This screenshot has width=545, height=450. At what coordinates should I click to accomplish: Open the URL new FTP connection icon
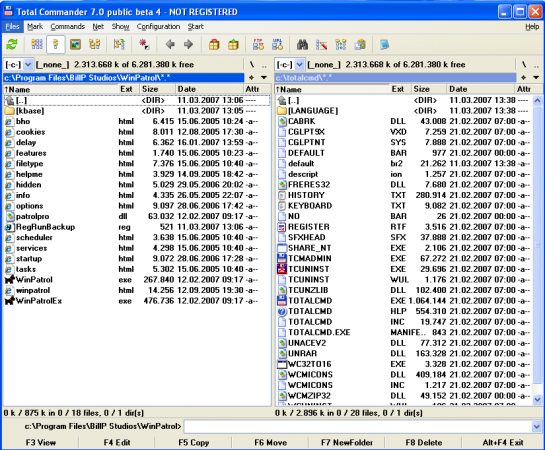point(277,44)
